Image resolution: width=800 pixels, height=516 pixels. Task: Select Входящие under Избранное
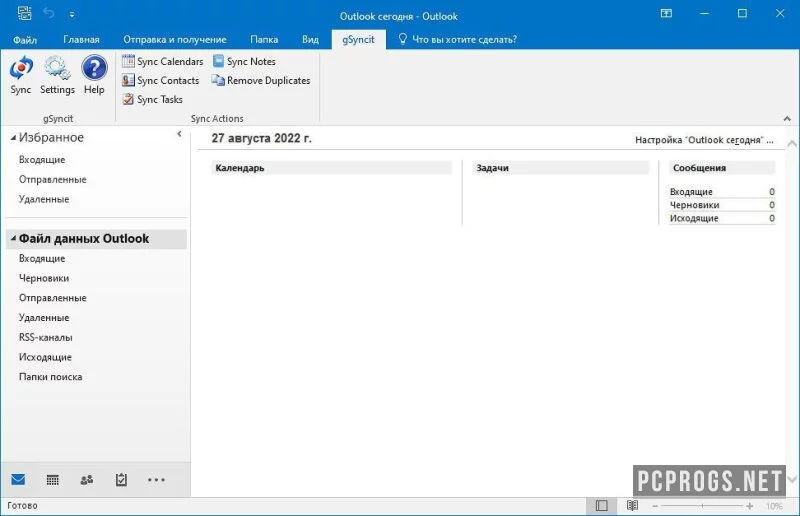tap(42, 160)
